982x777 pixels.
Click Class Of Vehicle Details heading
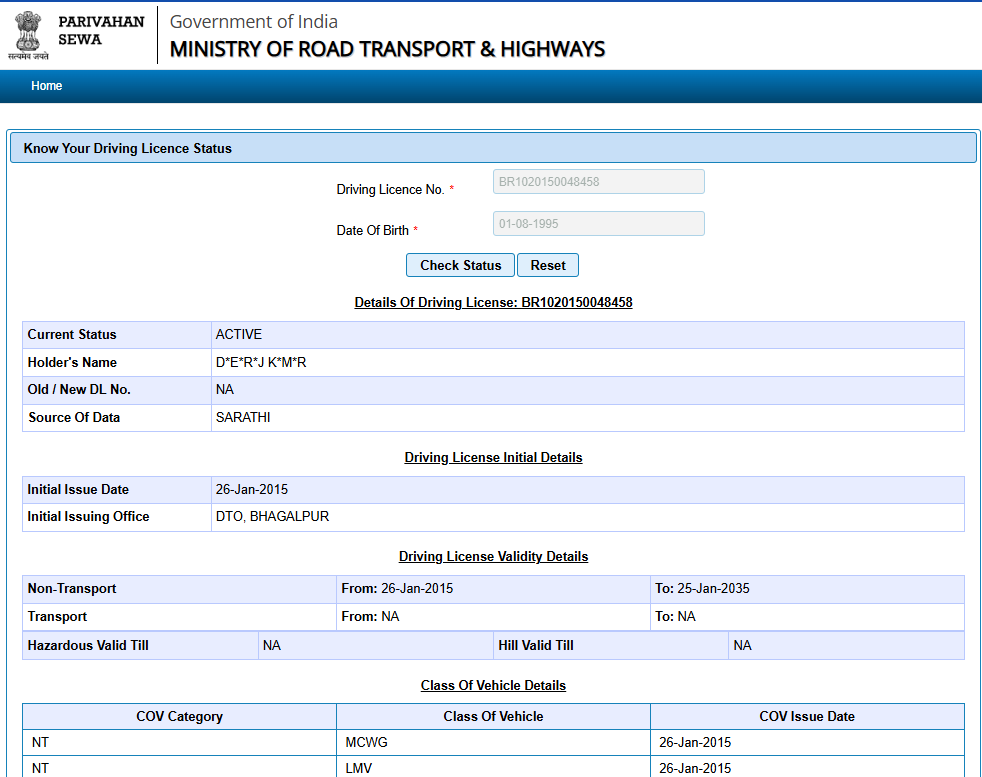493,685
